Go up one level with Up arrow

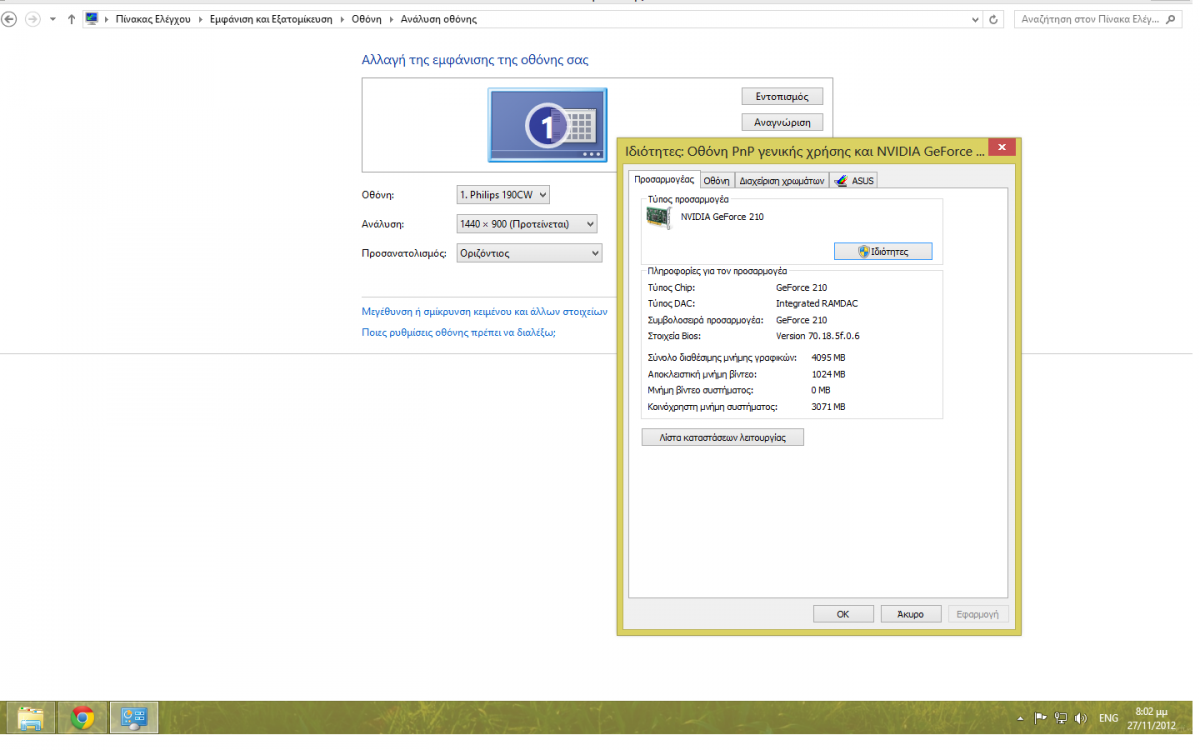pos(71,19)
